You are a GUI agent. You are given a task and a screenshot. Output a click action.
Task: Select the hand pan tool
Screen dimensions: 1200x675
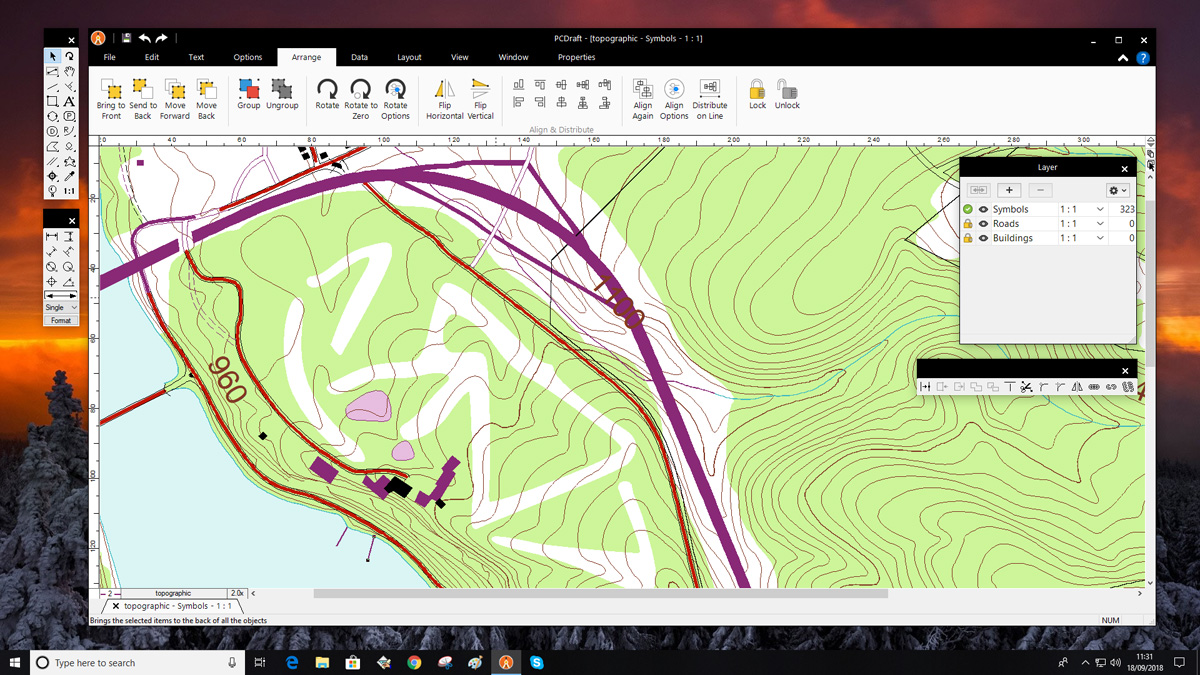pos(69,72)
